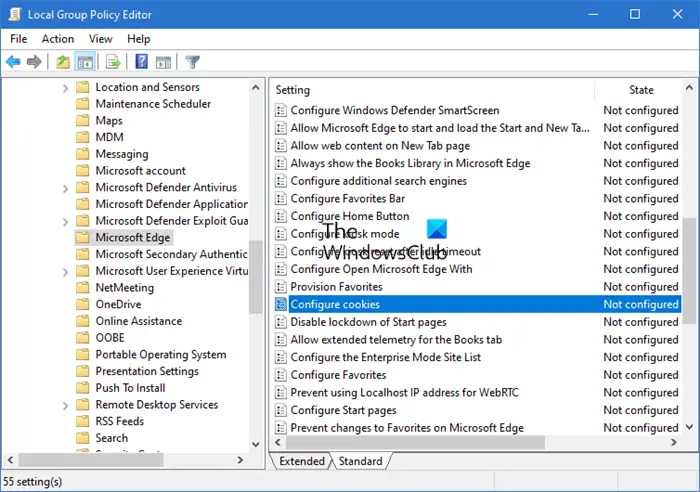Toggle Show/Hide Action Pane icon
The height and width of the screenshot is (492, 700).
pos(163,62)
